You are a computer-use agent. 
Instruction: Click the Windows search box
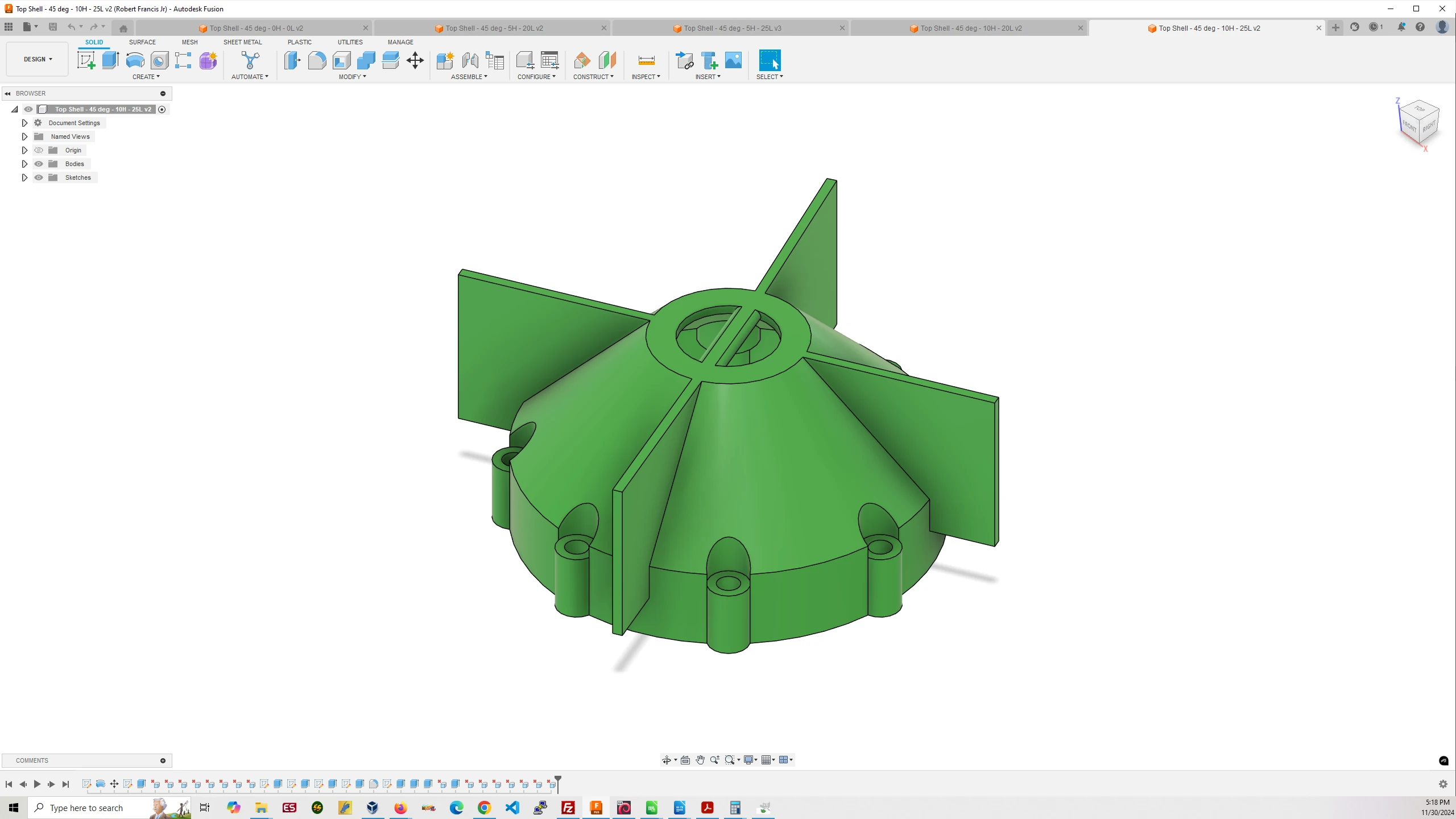109,808
